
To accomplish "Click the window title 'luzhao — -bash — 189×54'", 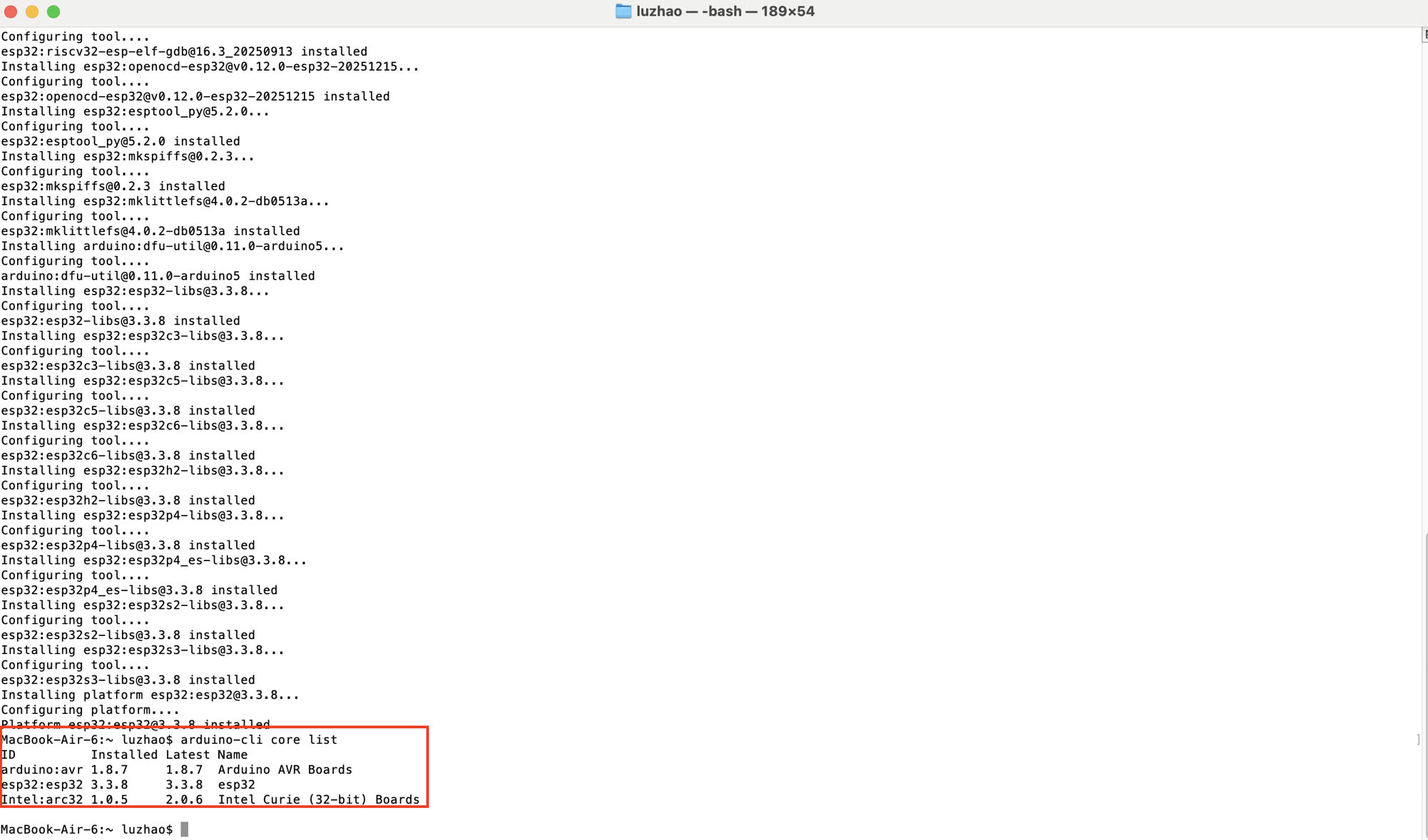I will pyautogui.click(x=725, y=11).
